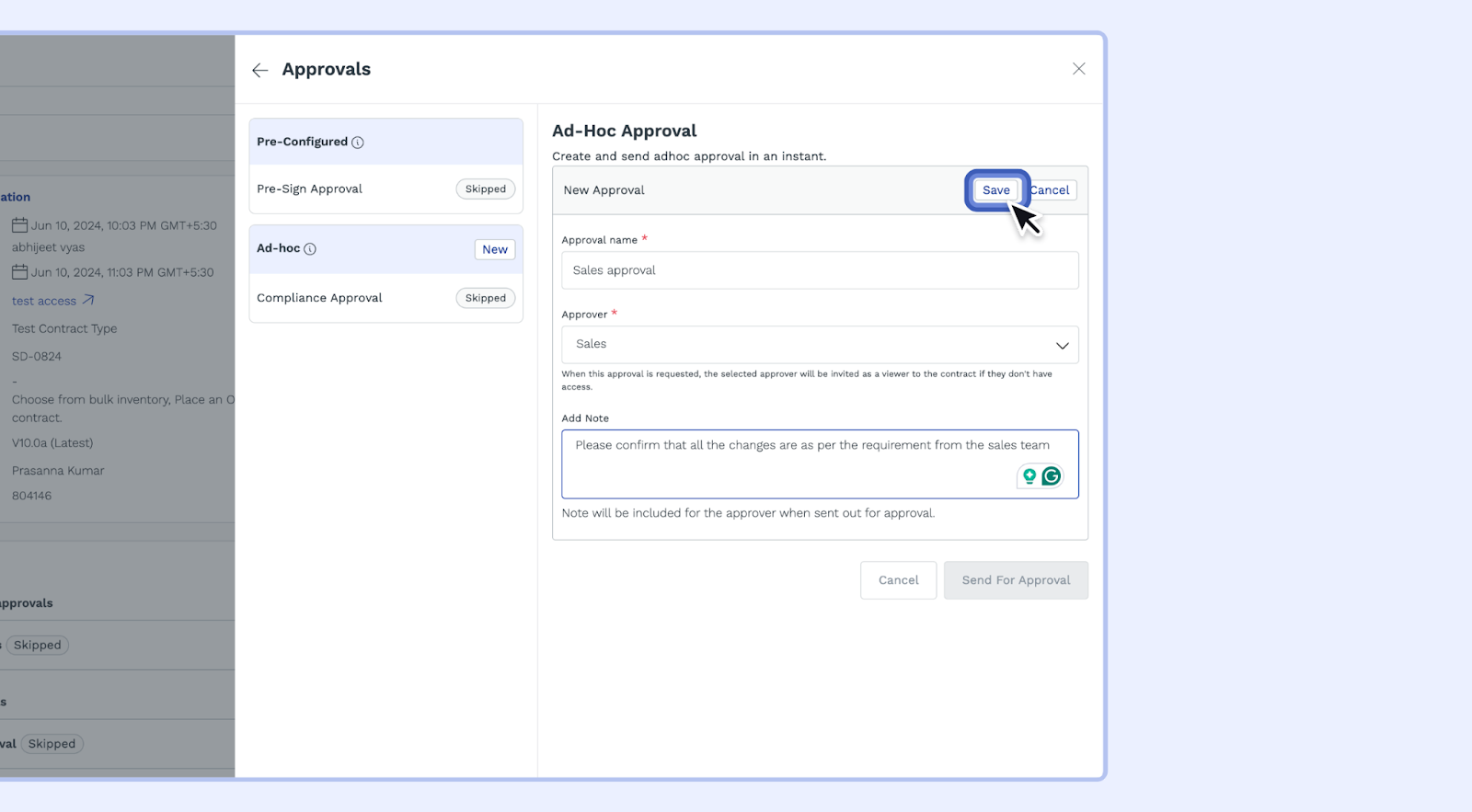
Task: Click the green lightbulb suggestion icon
Action: (1029, 475)
